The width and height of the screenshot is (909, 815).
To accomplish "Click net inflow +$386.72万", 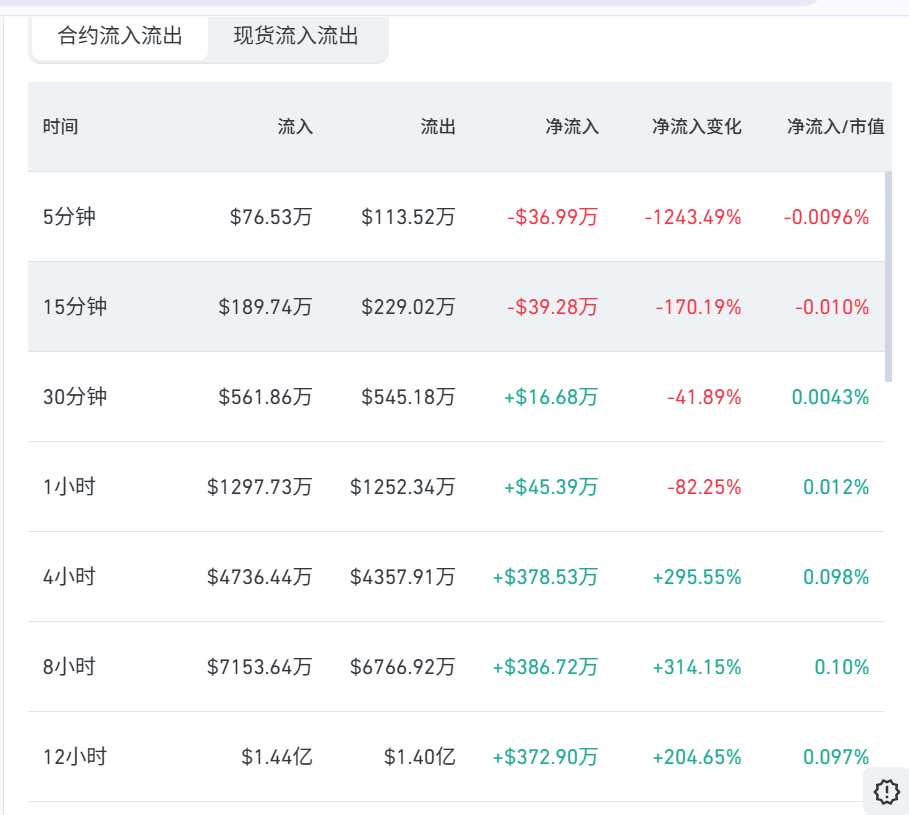I will (x=545, y=667).
